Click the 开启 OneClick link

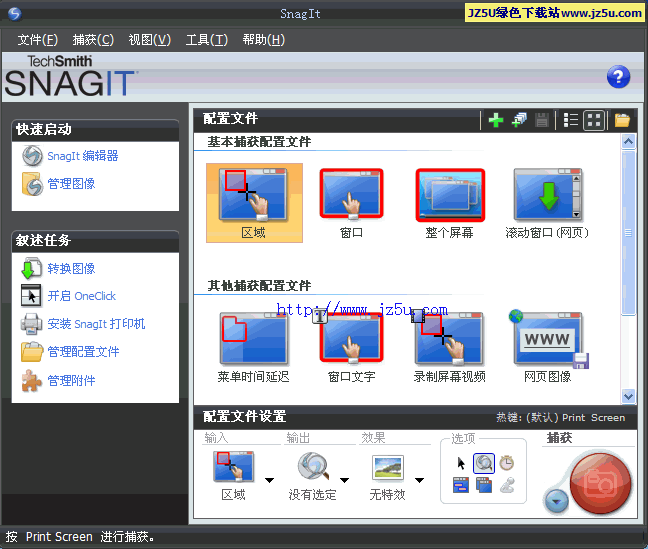81,296
